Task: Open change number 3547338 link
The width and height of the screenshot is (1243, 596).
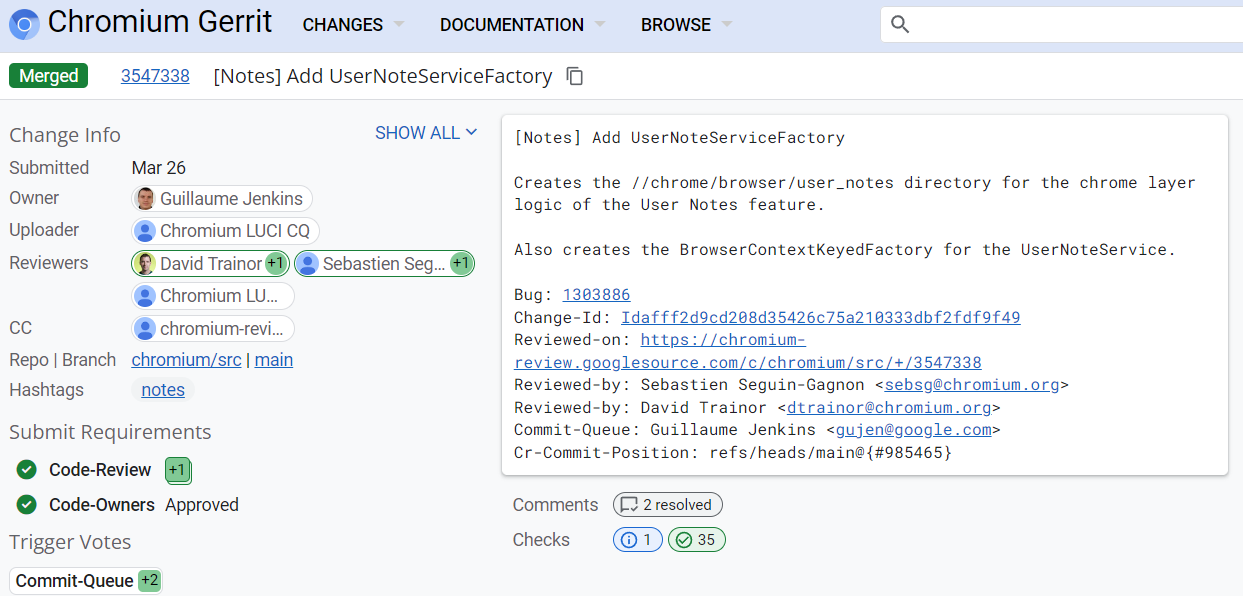Action: tap(155, 76)
